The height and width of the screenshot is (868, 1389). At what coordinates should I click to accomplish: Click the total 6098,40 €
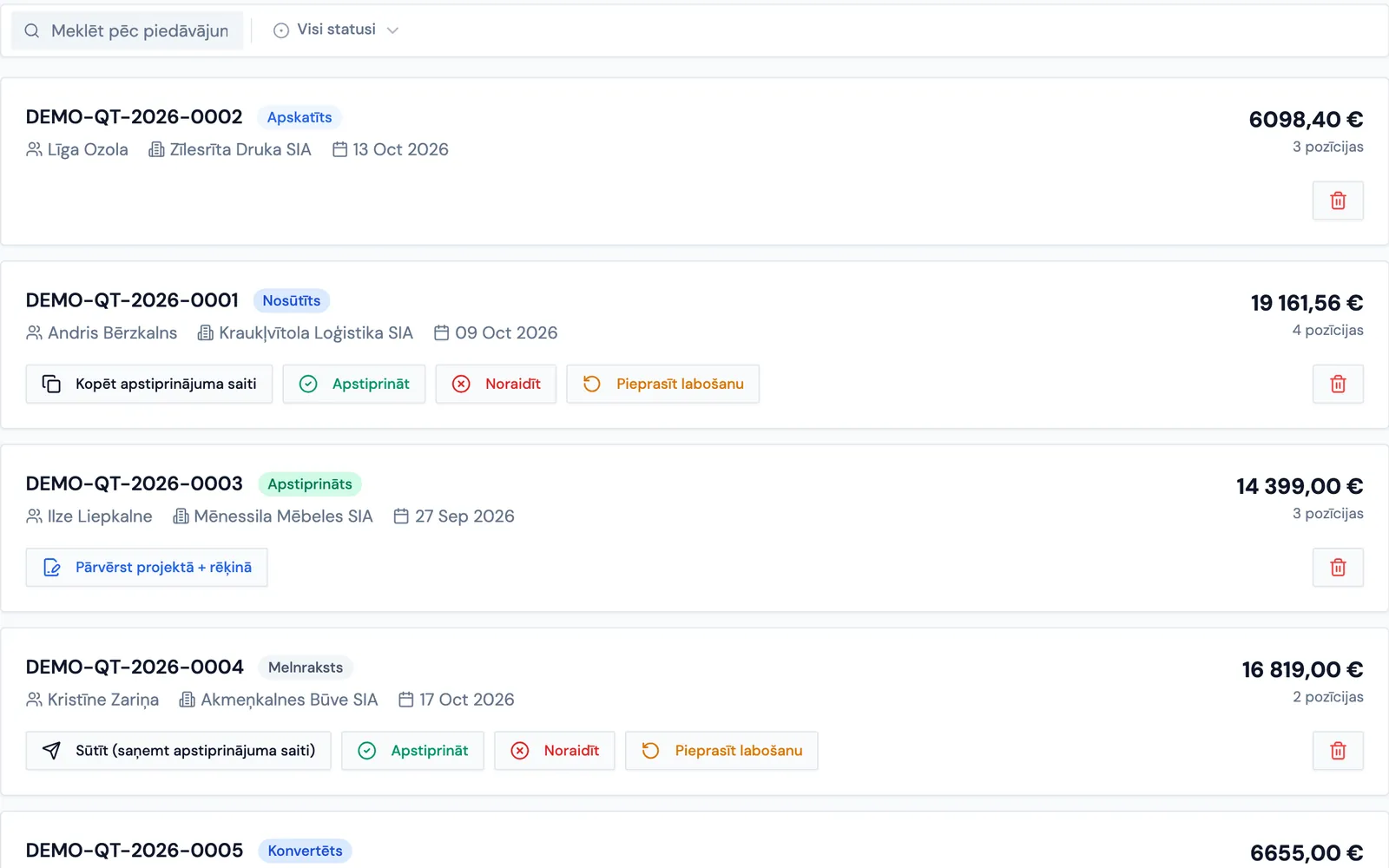tap(1306, 120)
